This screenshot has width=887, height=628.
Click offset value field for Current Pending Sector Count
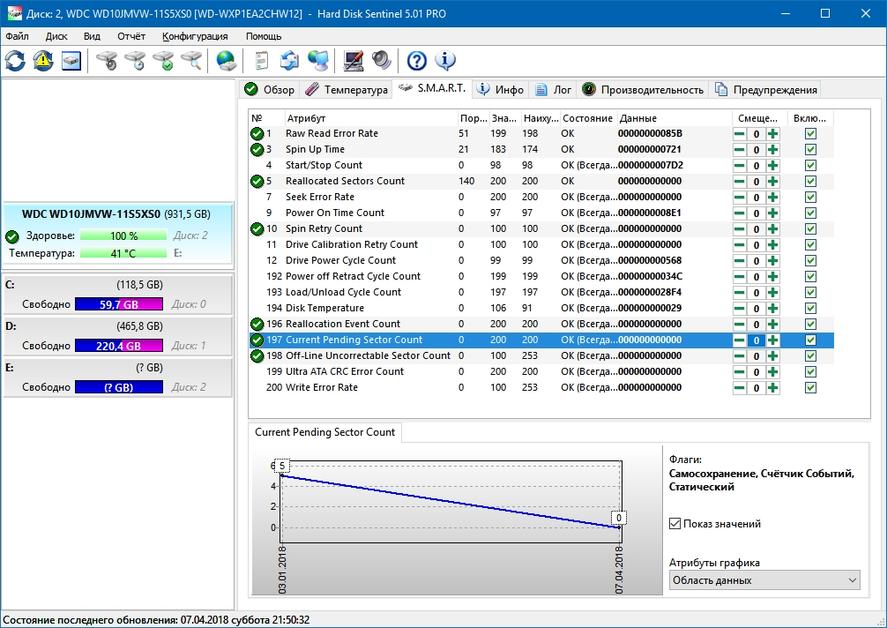click(x=756, y=341)
